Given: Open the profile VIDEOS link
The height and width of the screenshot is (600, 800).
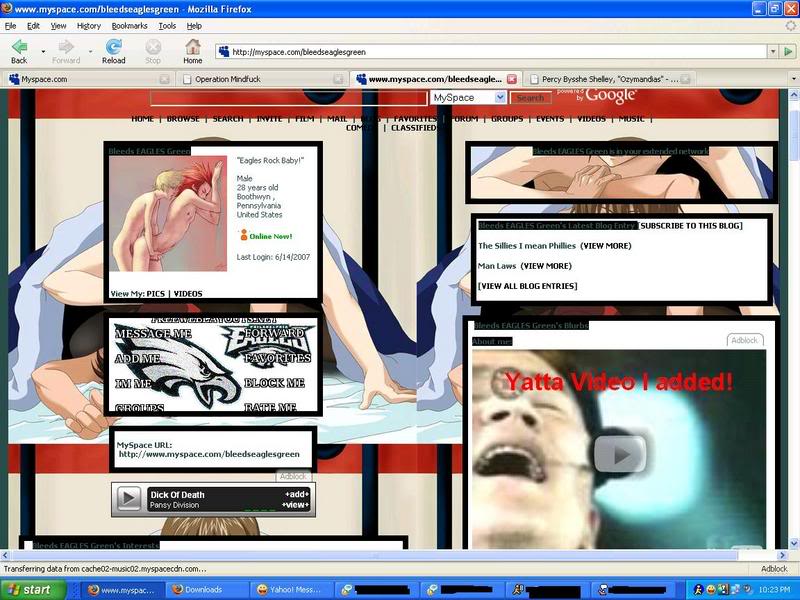Looking at the screenshot, I should [188, 294].
